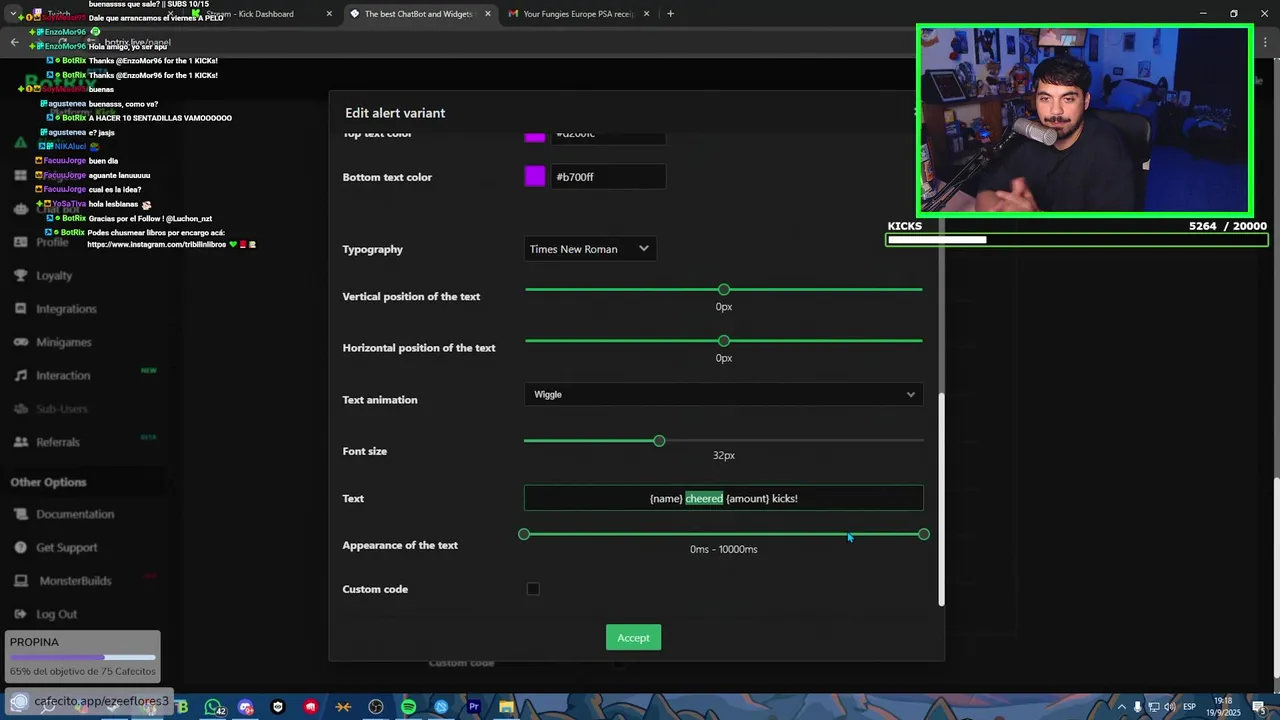Viewport: 1280px width, 720px height.
Task: Click the Horizontal position slider handle
Action: coord(724,341)
